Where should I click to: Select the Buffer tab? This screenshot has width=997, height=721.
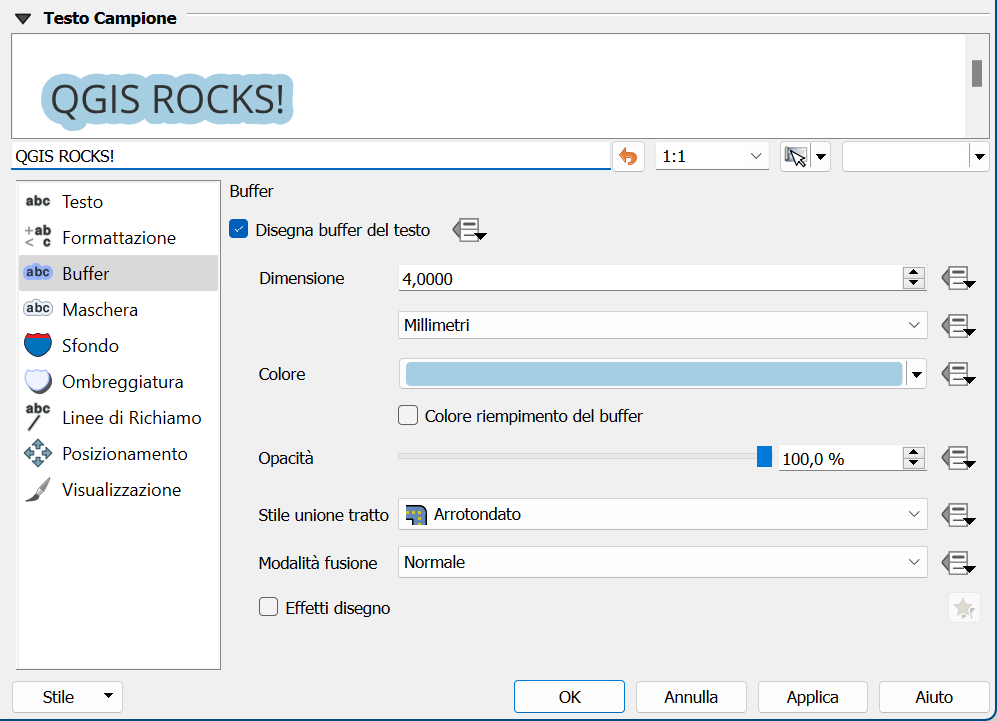(118, 273)
